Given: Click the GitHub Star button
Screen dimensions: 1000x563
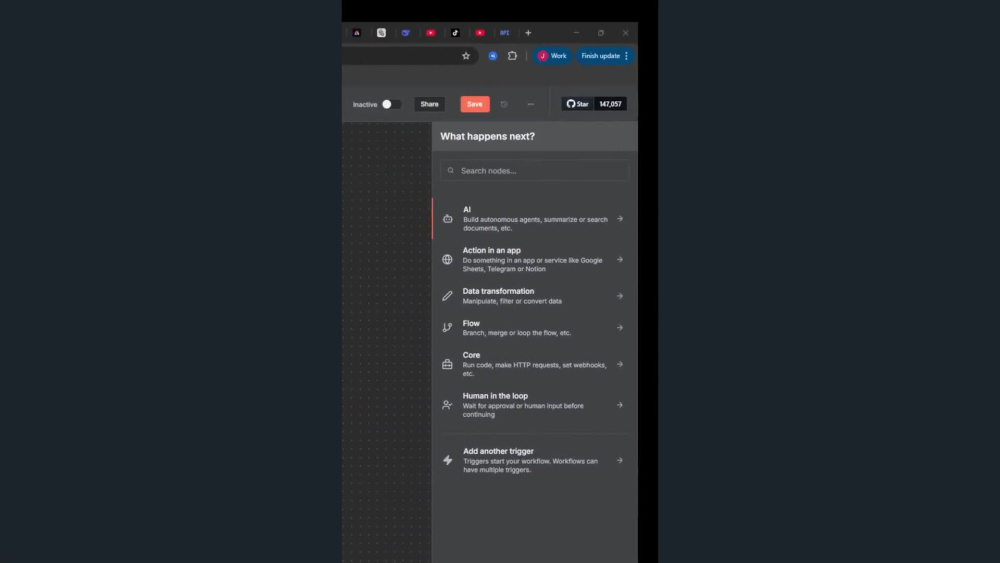Looking at the screenshot, I should pyautogui.click(x=578, y=104).
